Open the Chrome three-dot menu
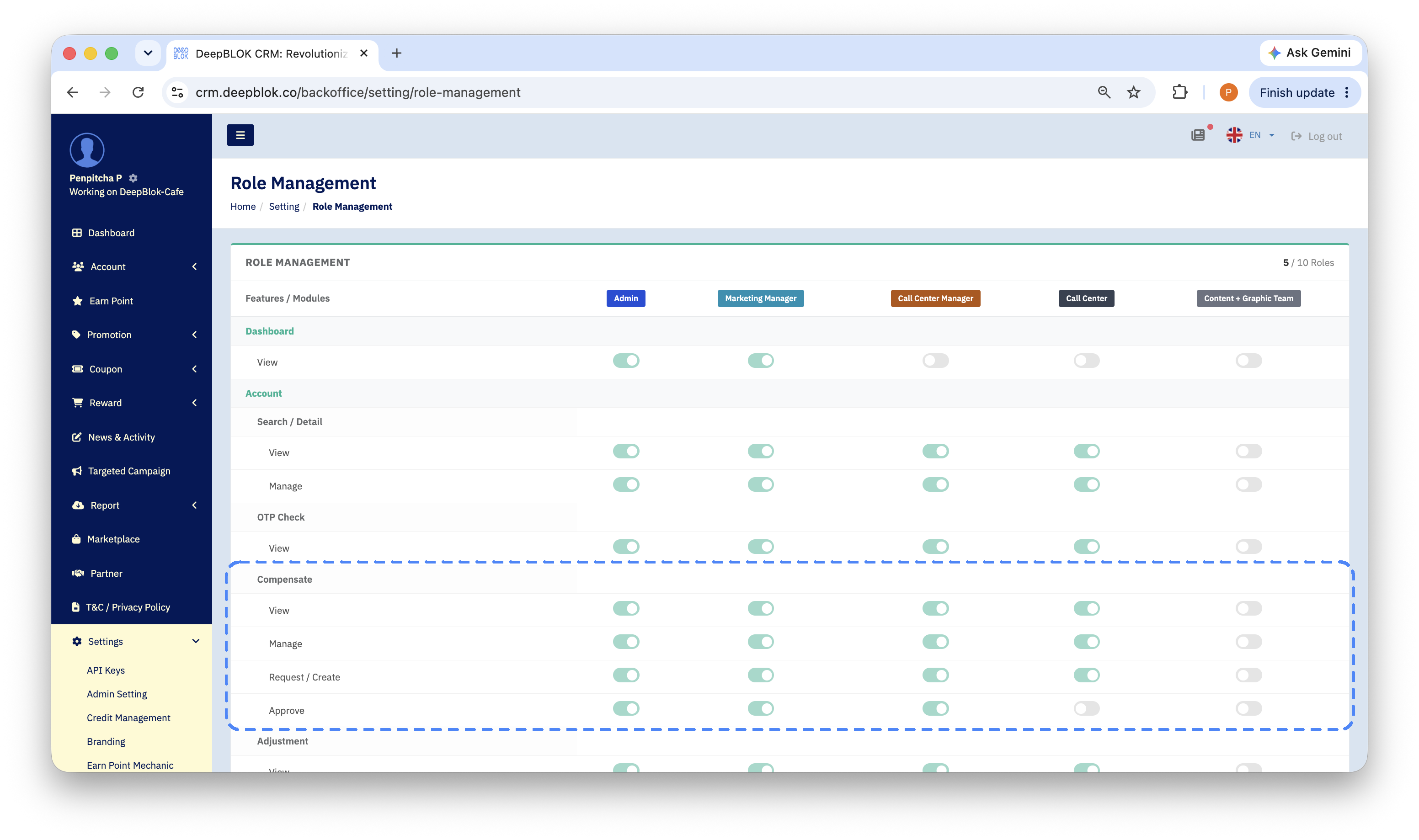1419x840 pixels. coord(1347,92)
